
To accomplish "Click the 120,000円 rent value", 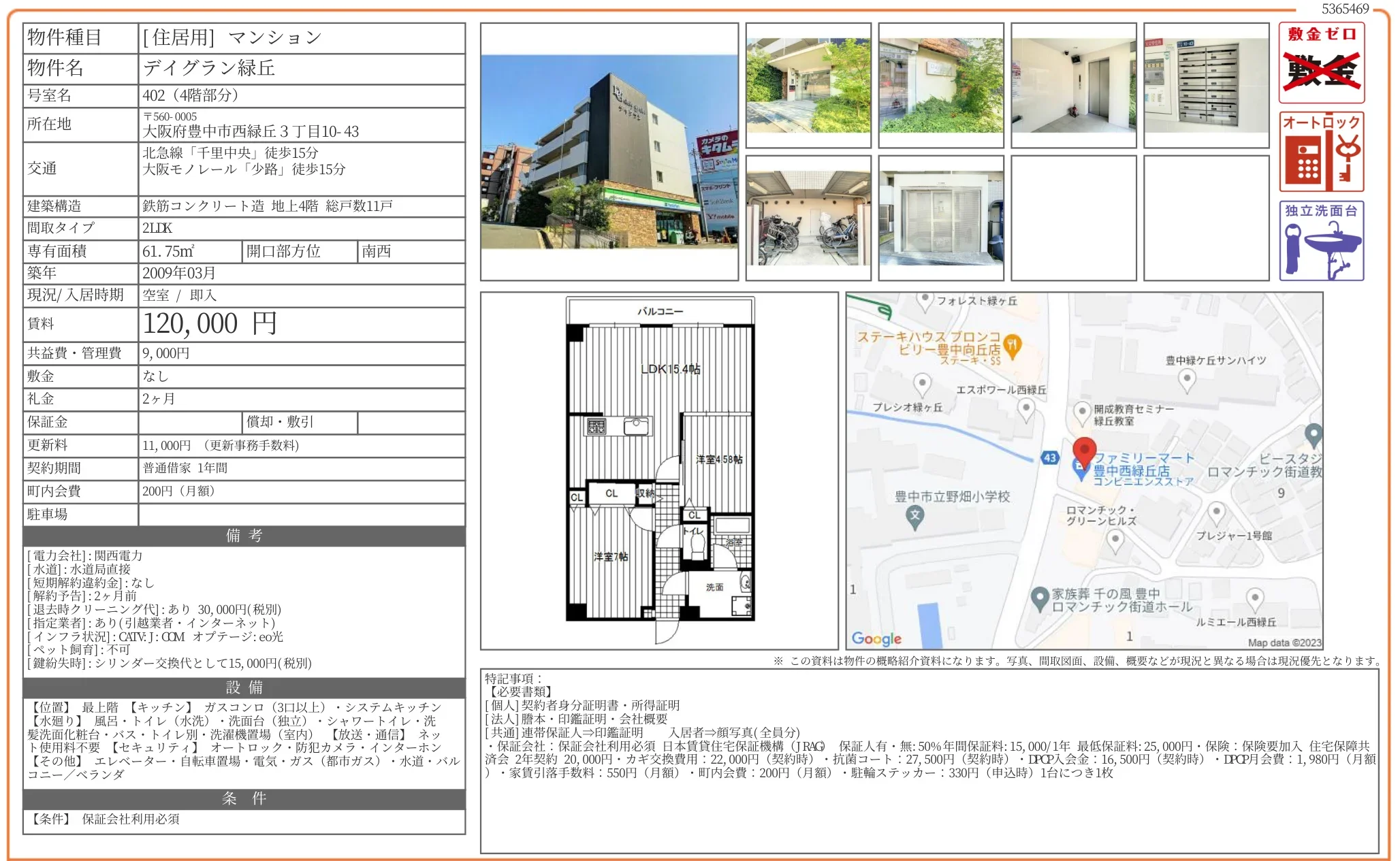I will click(x=210, y=324).
